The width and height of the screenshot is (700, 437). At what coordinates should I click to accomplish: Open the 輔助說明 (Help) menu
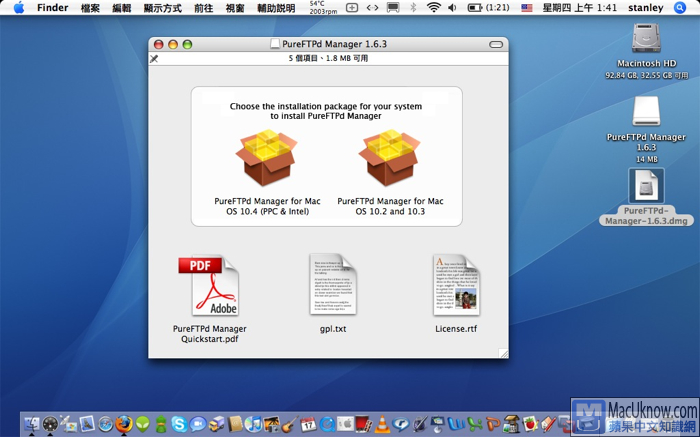click(276, 8)
